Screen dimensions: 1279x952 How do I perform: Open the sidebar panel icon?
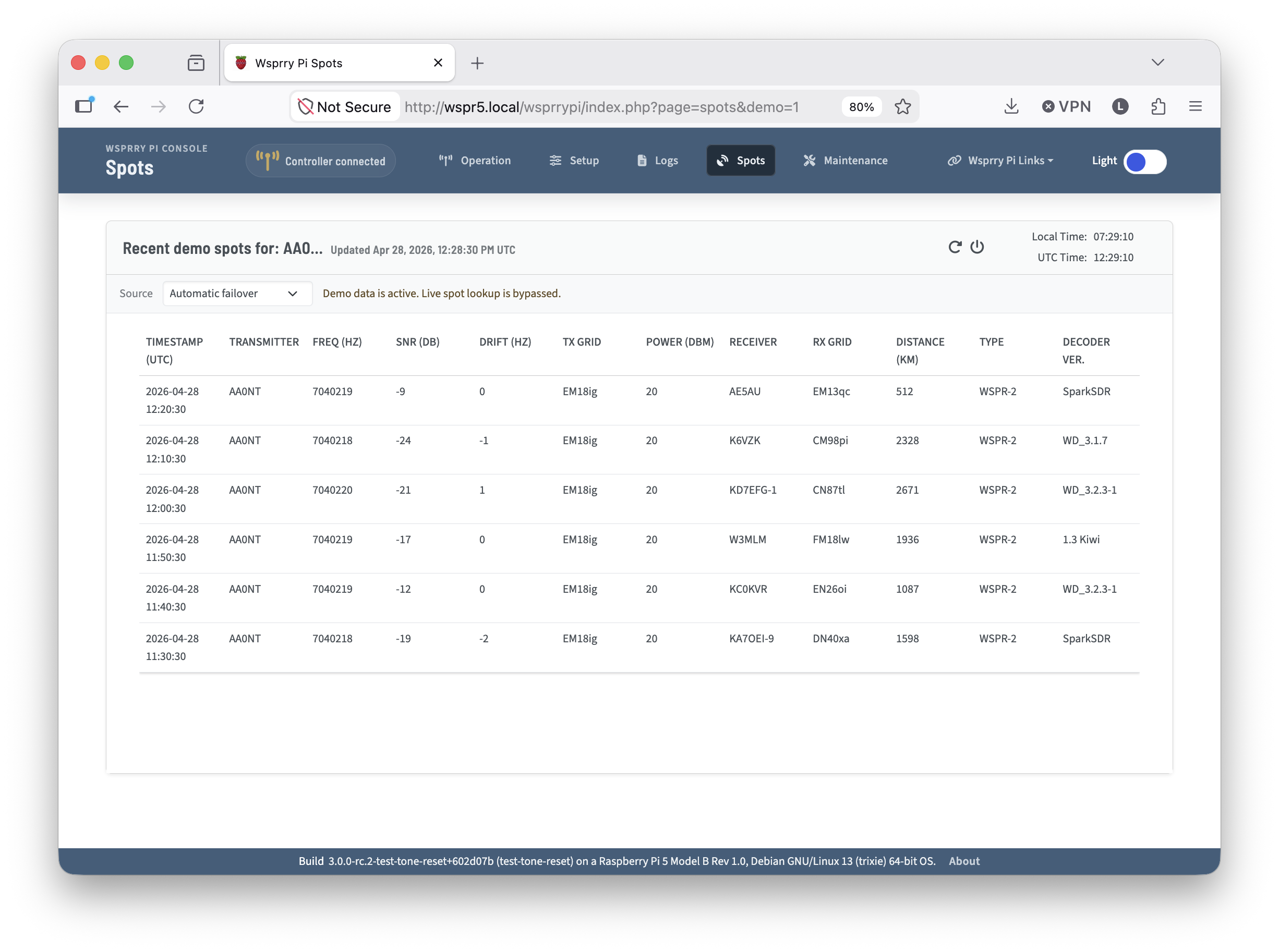84,105
